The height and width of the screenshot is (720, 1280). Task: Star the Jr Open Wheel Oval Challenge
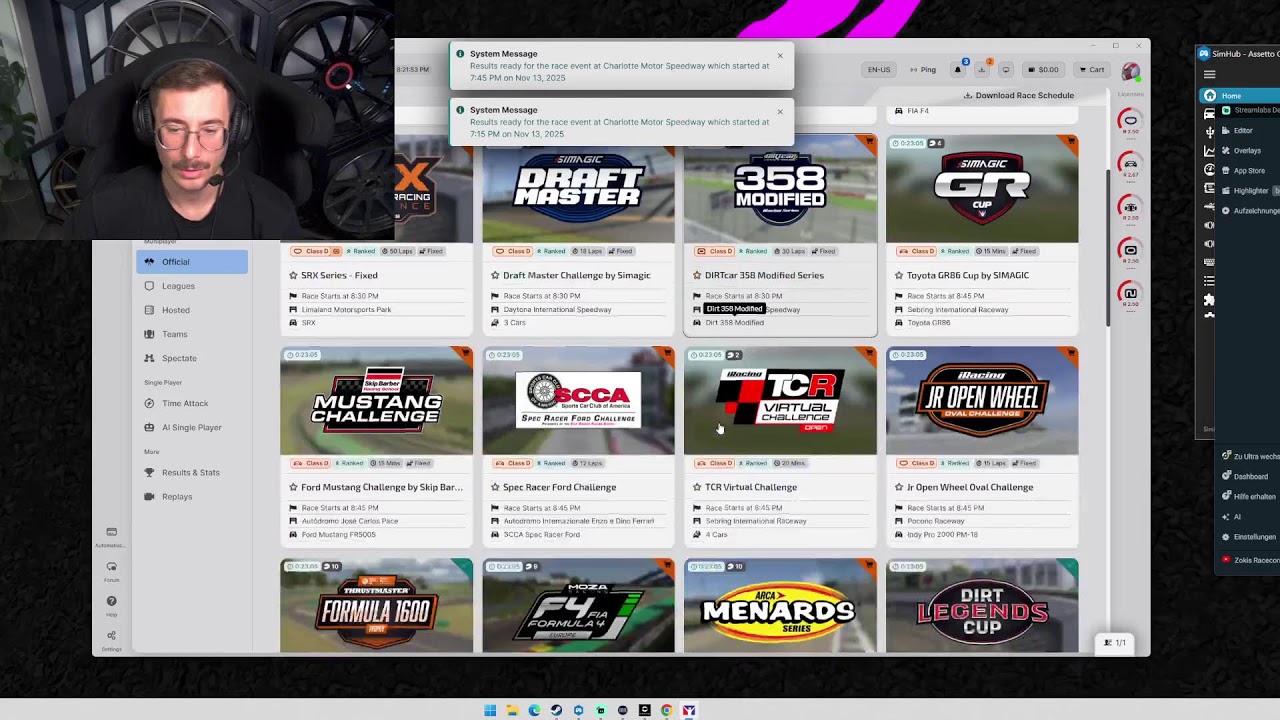(x=899, y=487)
